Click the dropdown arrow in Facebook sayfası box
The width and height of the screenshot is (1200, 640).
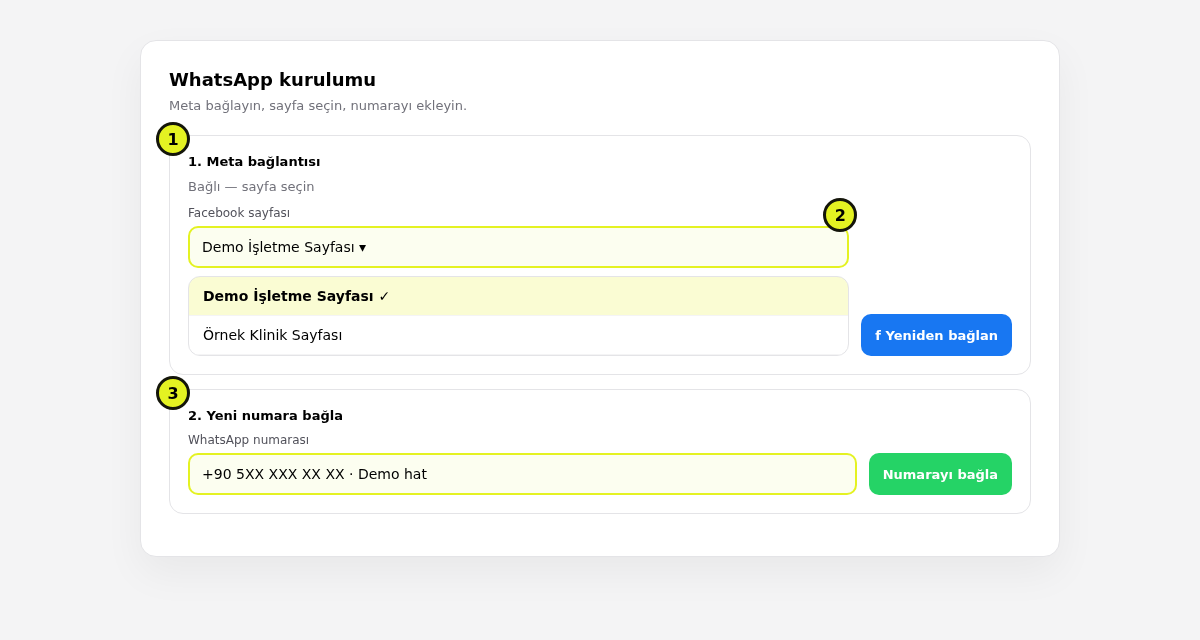click(362, 247)
